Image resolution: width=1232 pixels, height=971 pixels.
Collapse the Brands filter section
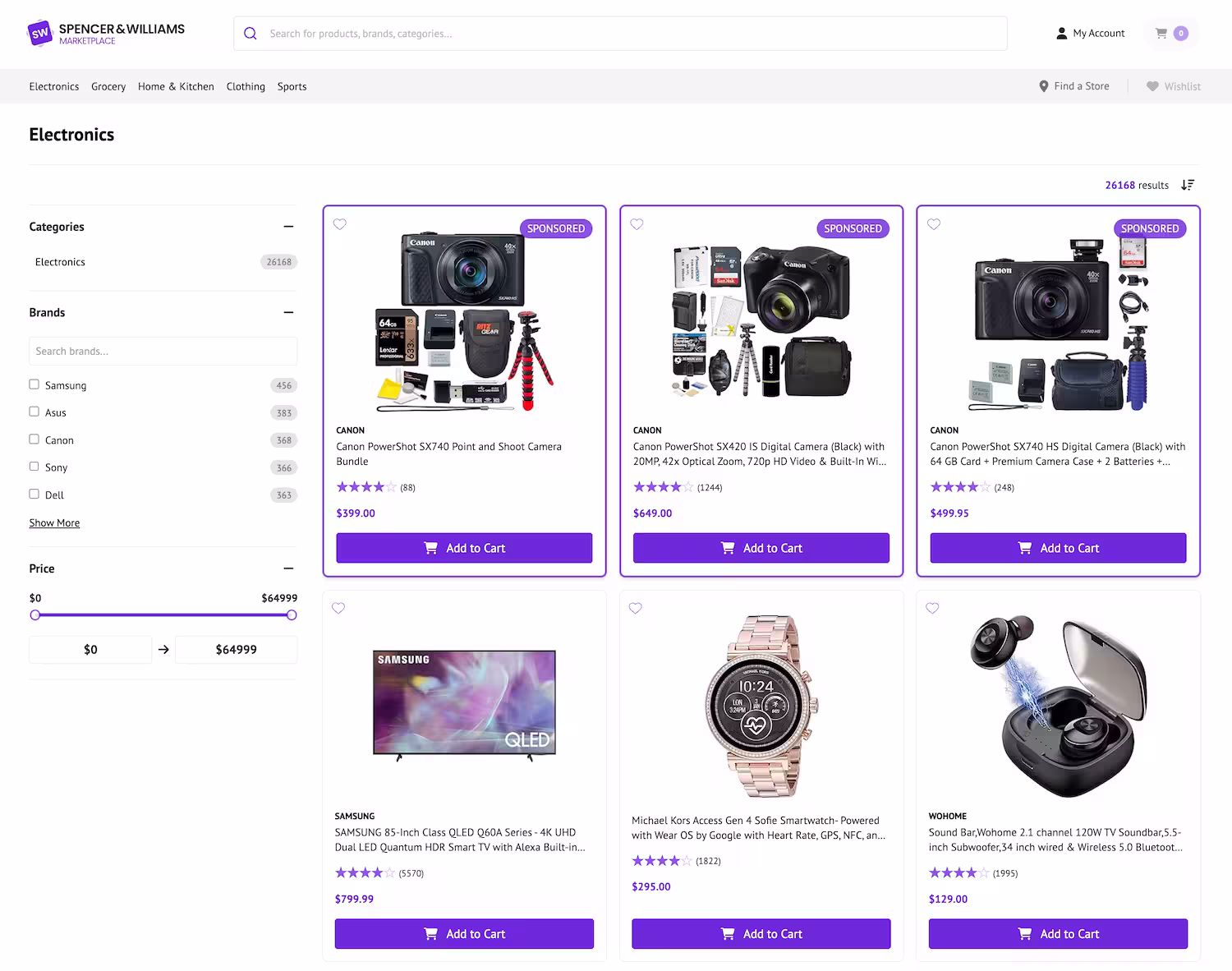(288, 312)
